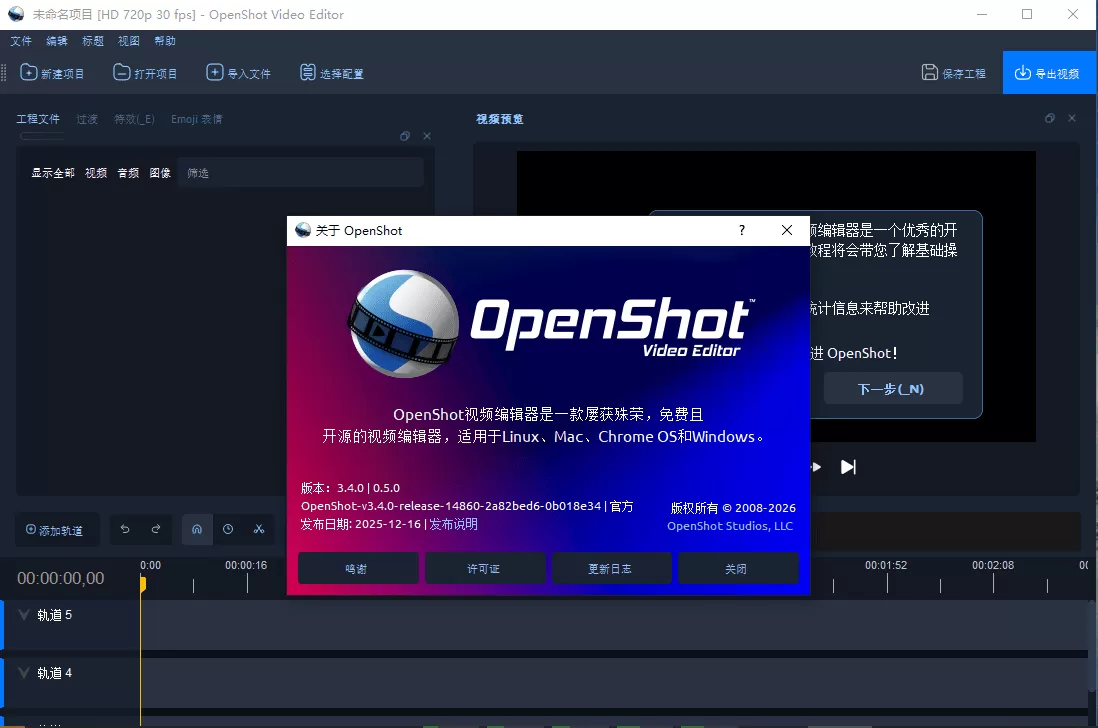Viewport: 1098px width, 728px height.
Task: Click the 00:02:08 mark on timeline ruler
Action: point(993,565)
